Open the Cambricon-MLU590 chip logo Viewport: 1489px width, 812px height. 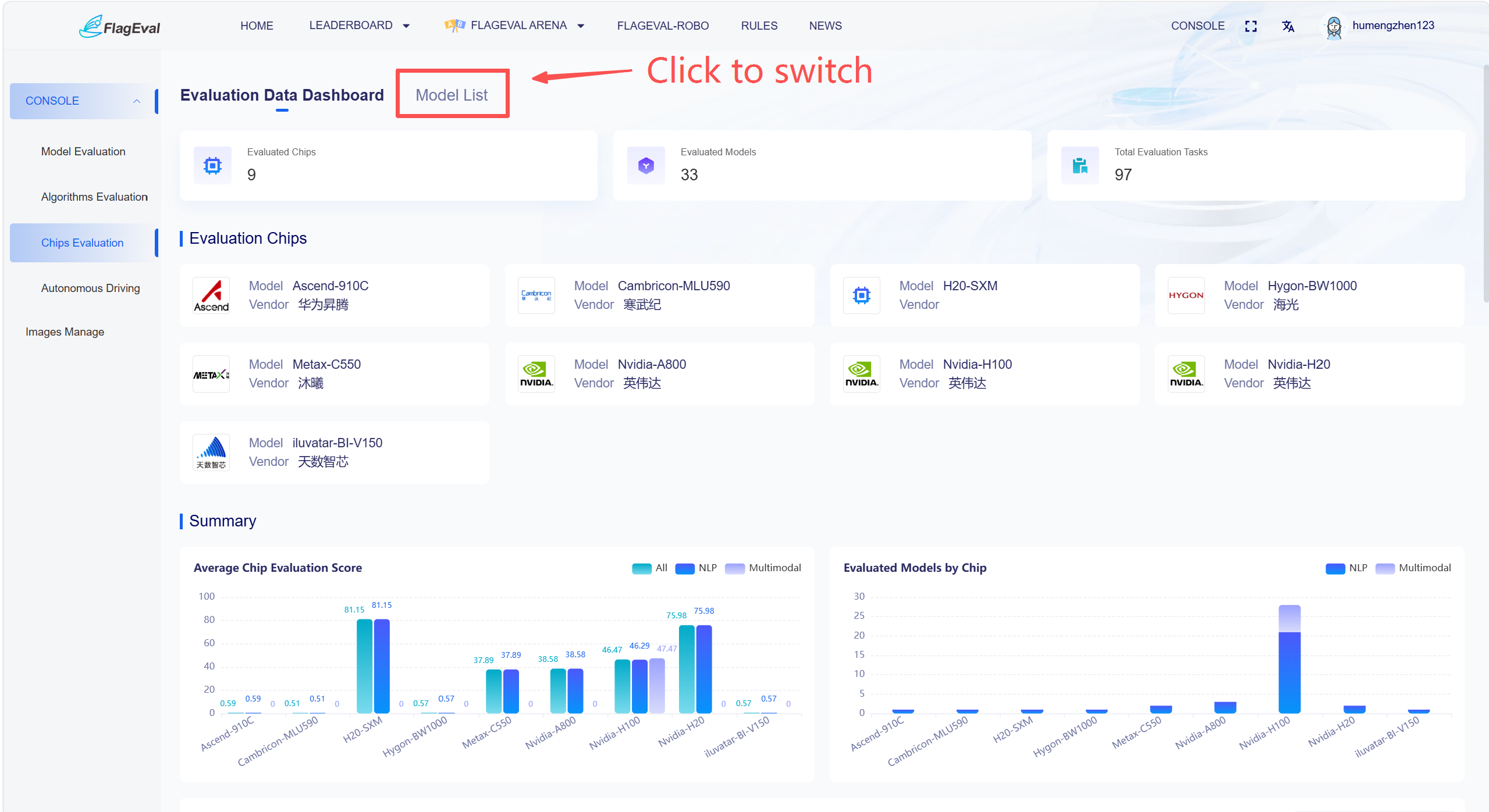coord(536,295)
